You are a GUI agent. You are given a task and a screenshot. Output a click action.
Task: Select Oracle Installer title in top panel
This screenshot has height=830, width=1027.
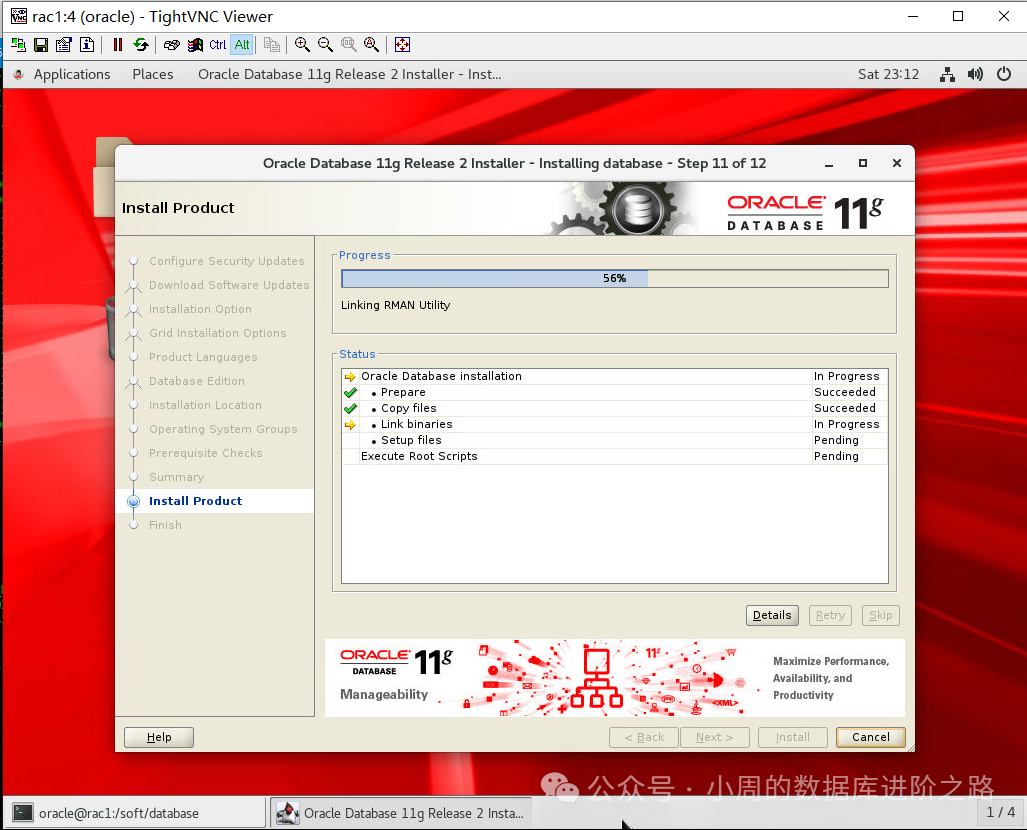(x=350, y=74)
